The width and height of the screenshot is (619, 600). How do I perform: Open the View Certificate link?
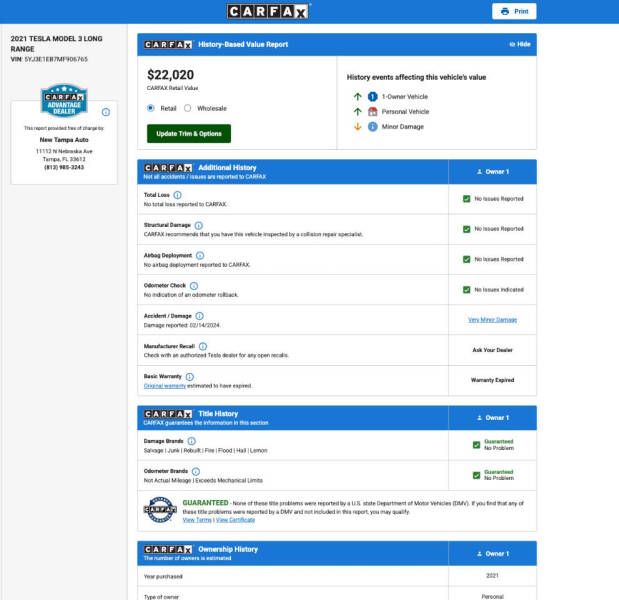coord(235,520)
